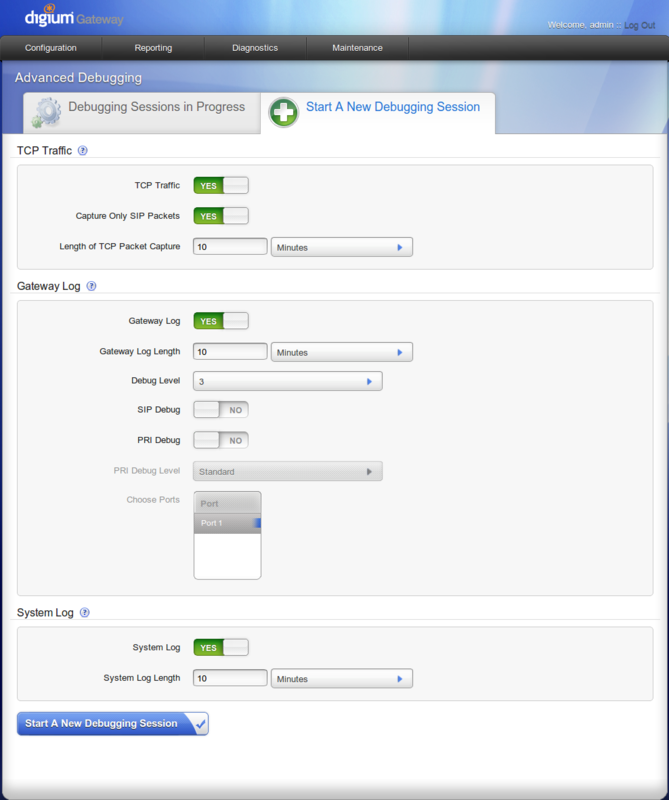This screenshot has width=669, height=800.
Task: Switch to Debugging Sessions in Progress tab
Action: (142, 113)
